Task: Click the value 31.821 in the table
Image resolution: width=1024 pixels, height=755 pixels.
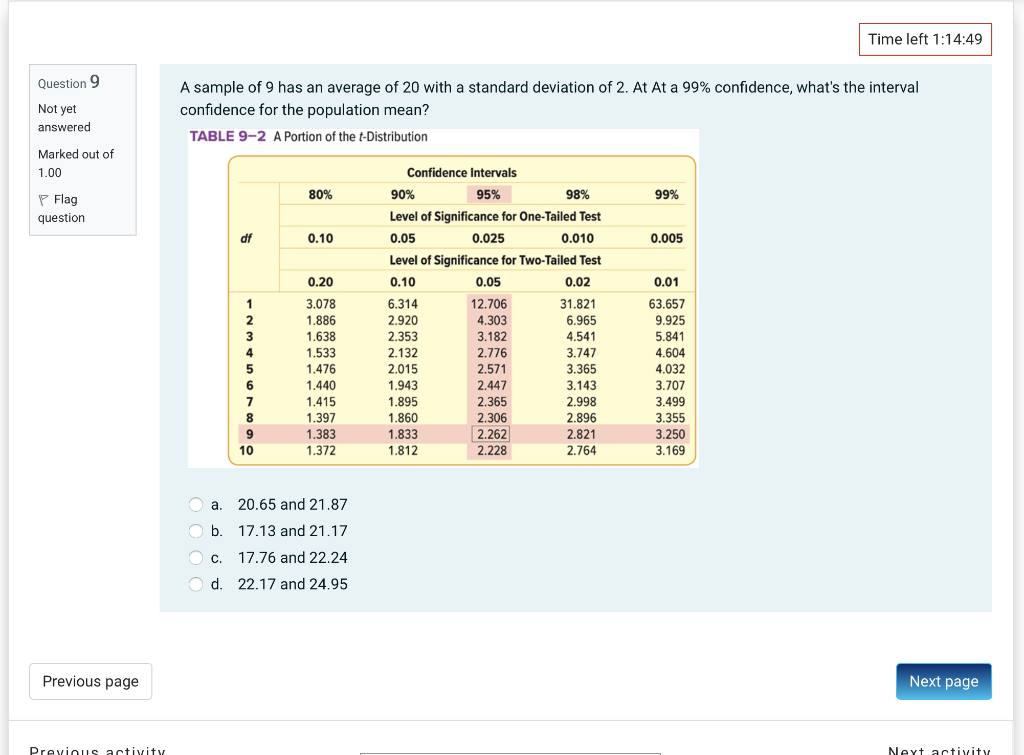Action: click(x=577, y=304)
